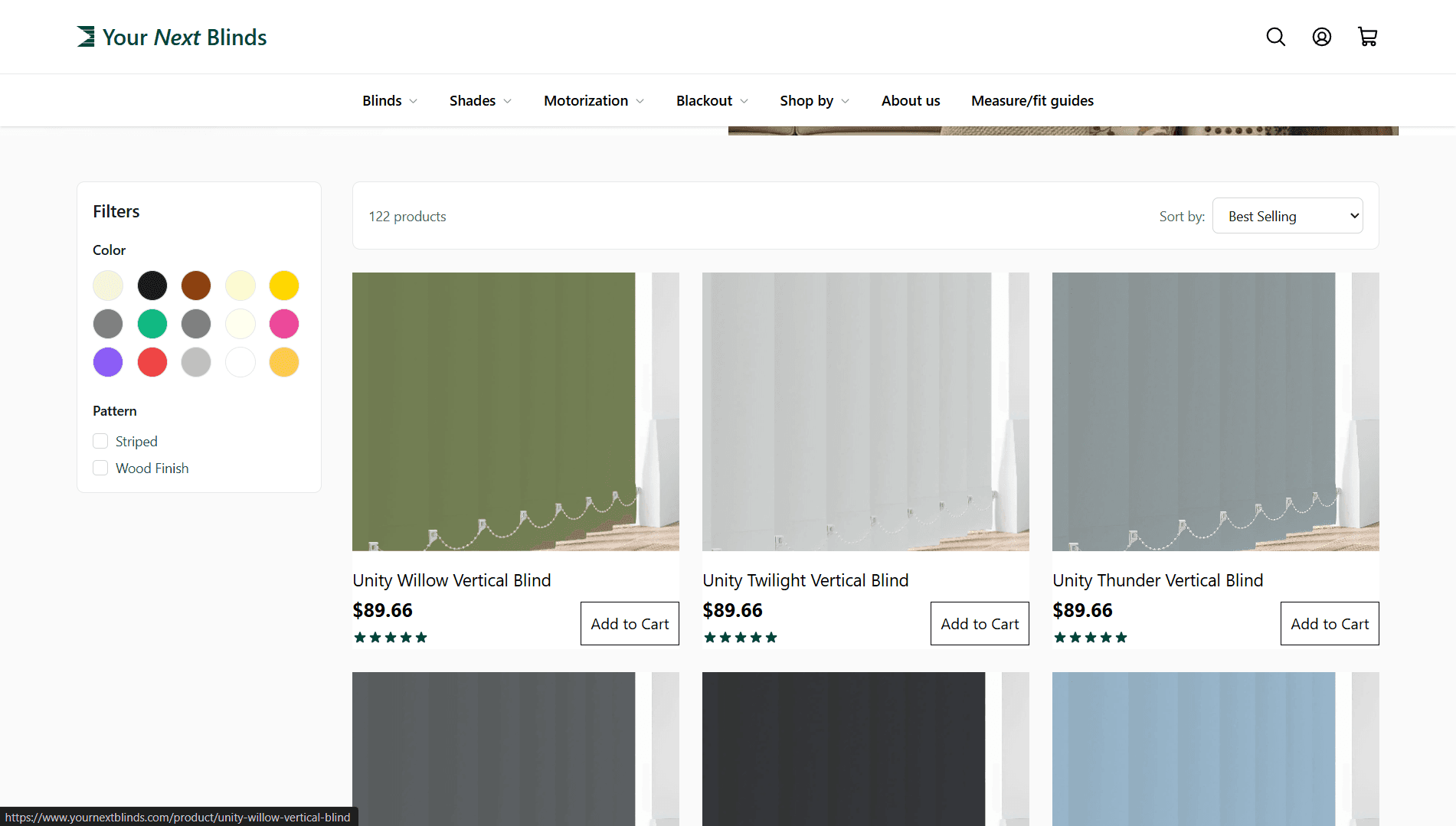Screen dimensions: 1456x826
Task: Go to the About us page
Action: click(x=911, y=100)
